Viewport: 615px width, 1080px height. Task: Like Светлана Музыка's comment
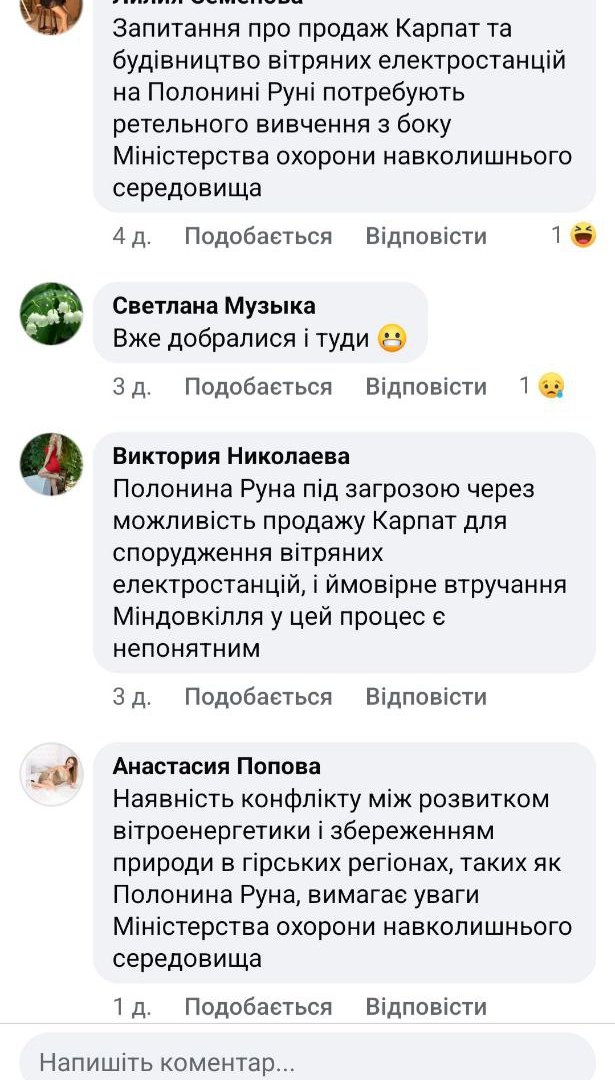coord(258,386)
